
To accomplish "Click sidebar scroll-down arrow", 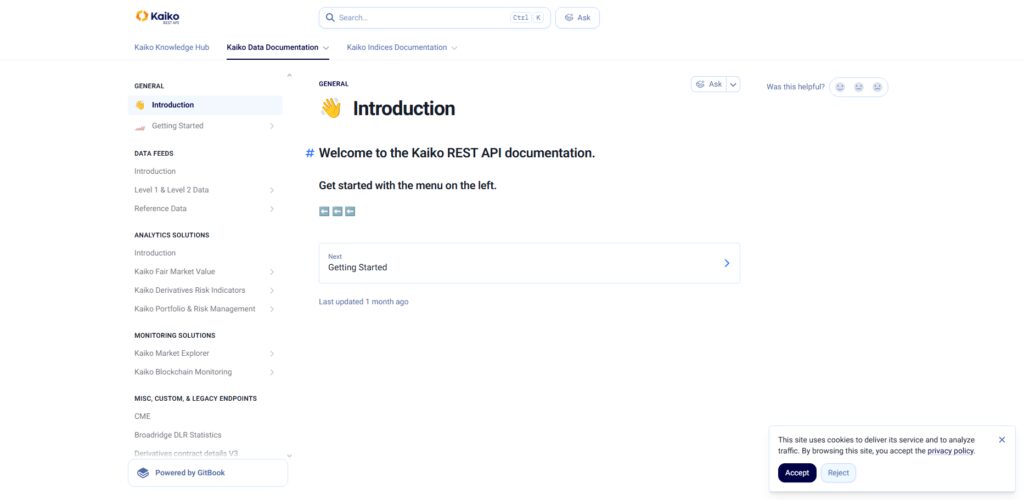I will point(289,456).
